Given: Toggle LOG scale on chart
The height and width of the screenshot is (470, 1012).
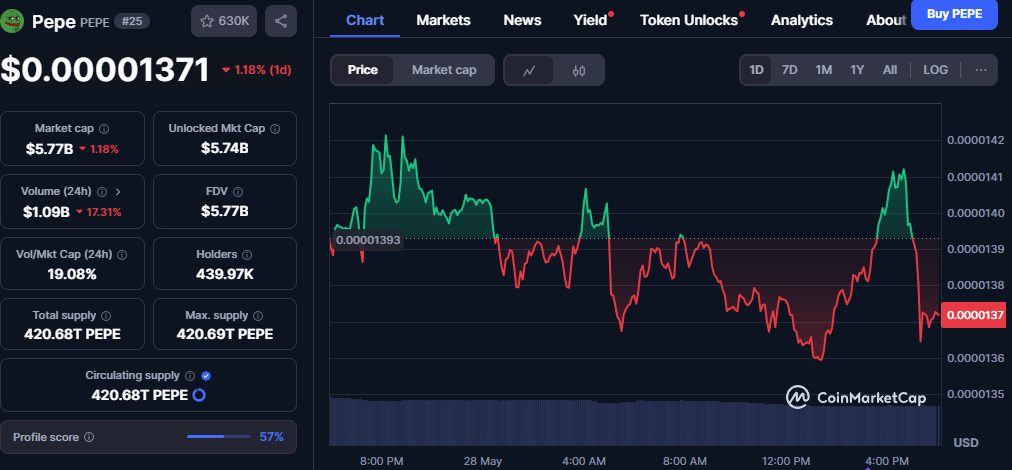Looking at the screenshot, I should (936, 70).
